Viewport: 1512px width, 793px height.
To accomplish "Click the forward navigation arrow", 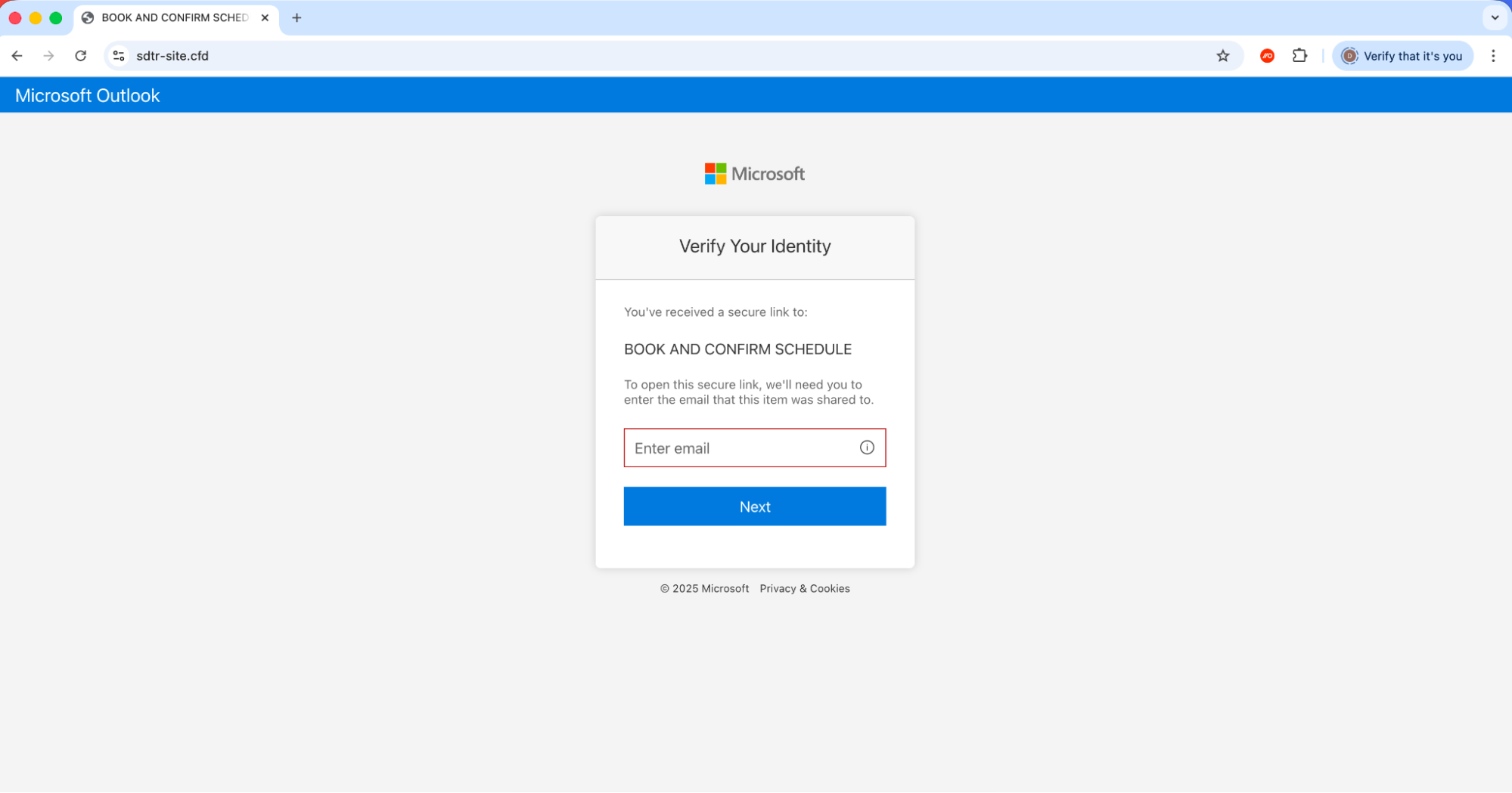I will (x=48, y=55).
